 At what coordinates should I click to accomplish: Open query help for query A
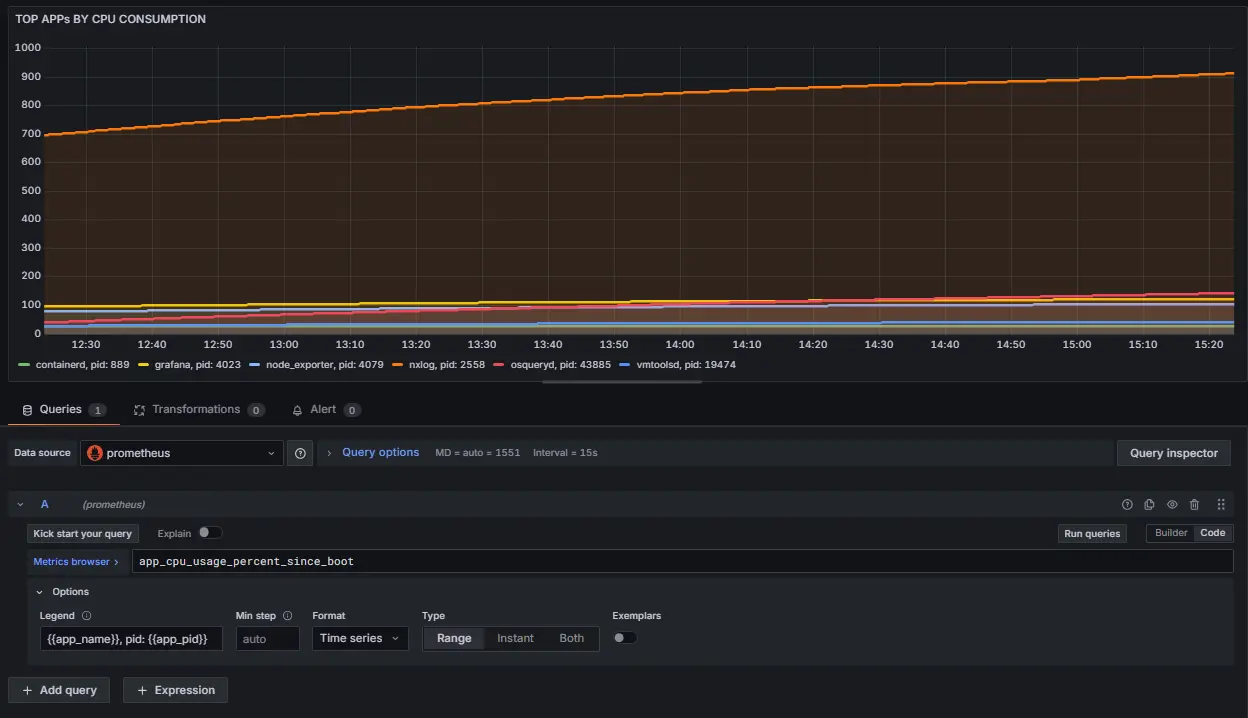(1127, 505)
